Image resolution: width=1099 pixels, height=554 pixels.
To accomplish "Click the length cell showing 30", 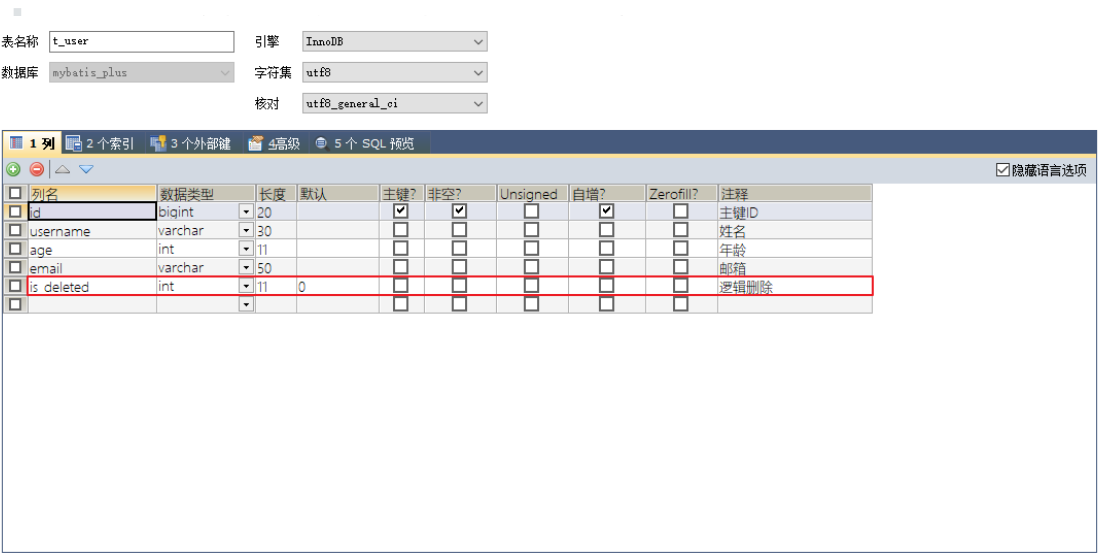I will 276,230.
